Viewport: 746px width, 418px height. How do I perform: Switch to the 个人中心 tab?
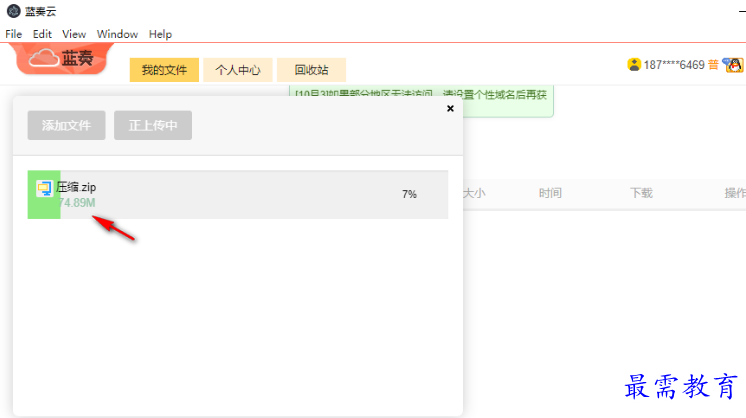tap(238, 70)
